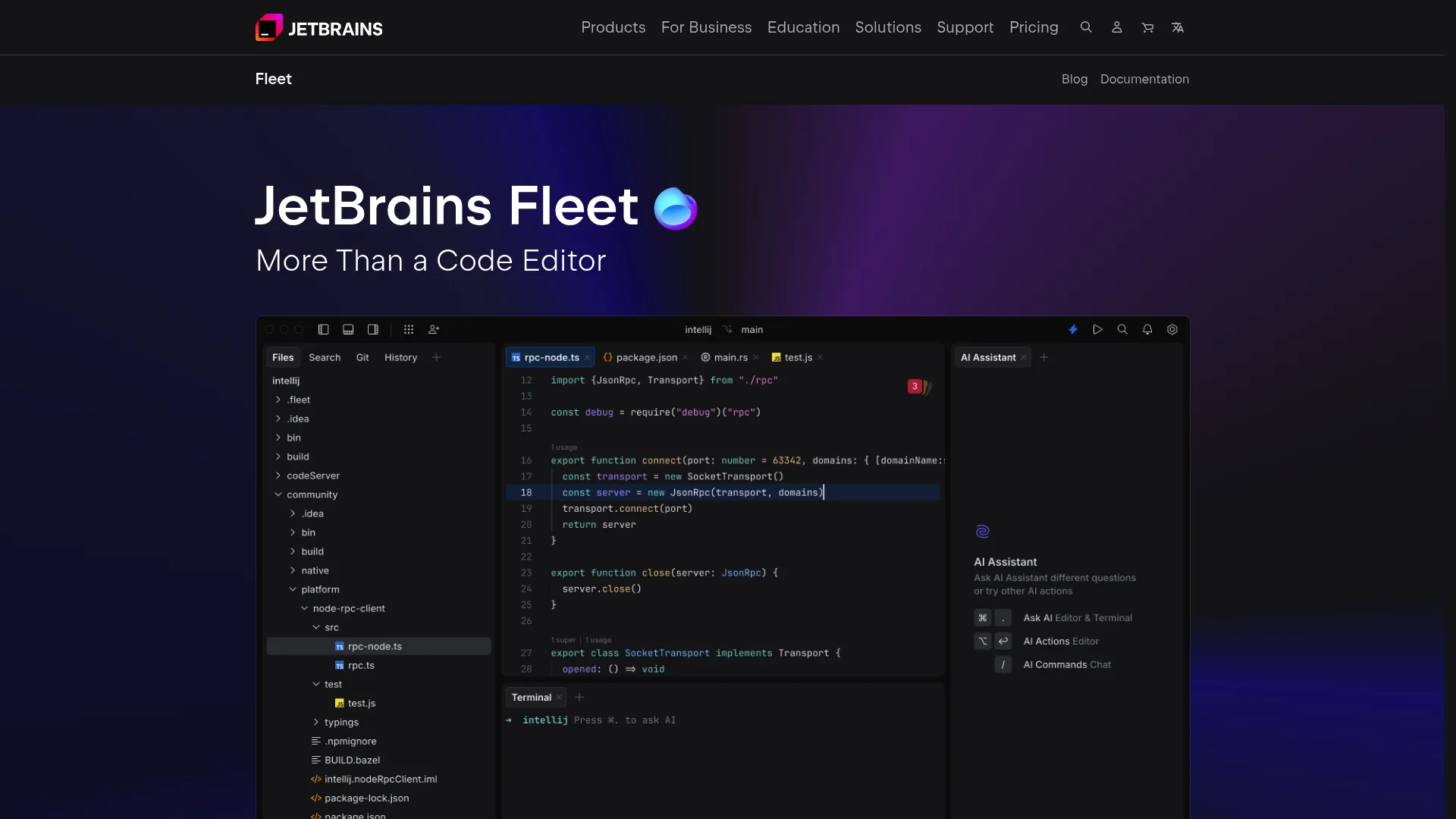1456x819 pixels.
Task: Click the red 3 problems badge
Action: (x=915, y=387)
